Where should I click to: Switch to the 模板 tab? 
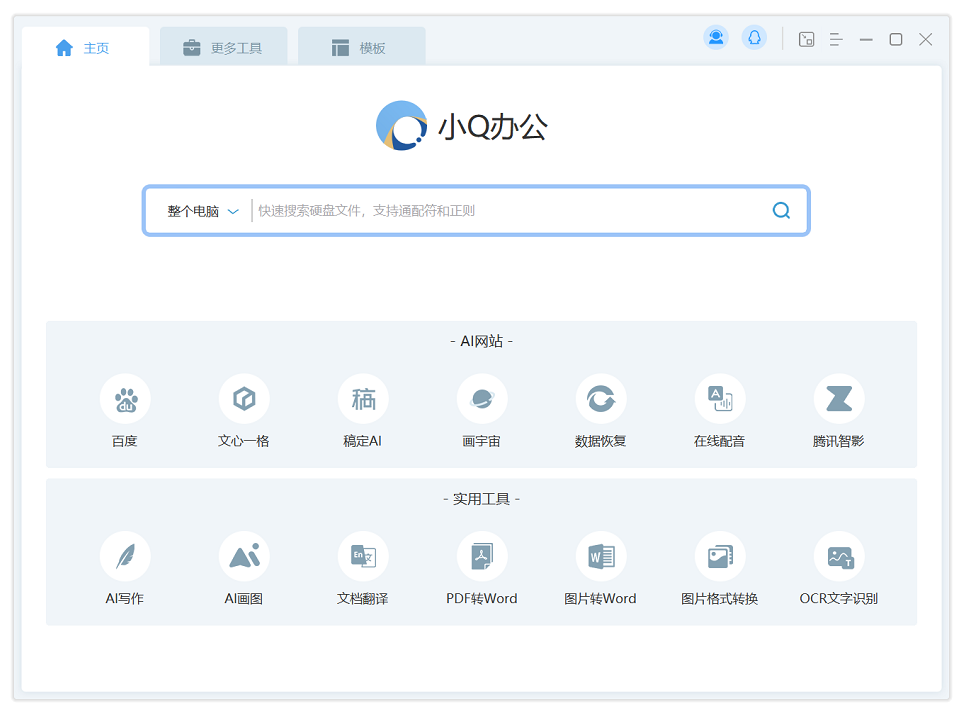pos(362,47)
